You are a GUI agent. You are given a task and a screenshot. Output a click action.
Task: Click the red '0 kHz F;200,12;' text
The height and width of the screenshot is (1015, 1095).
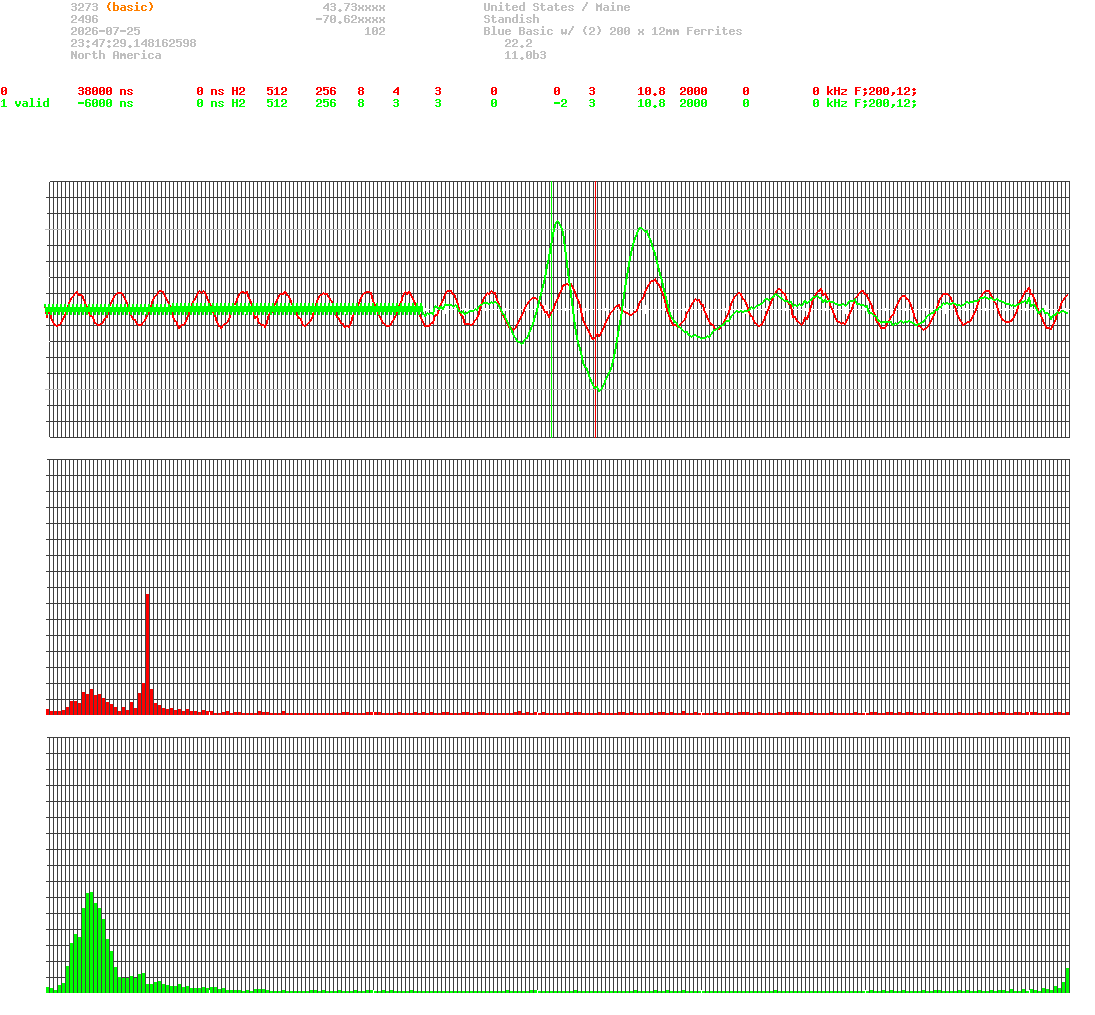(x=865, y=91)
